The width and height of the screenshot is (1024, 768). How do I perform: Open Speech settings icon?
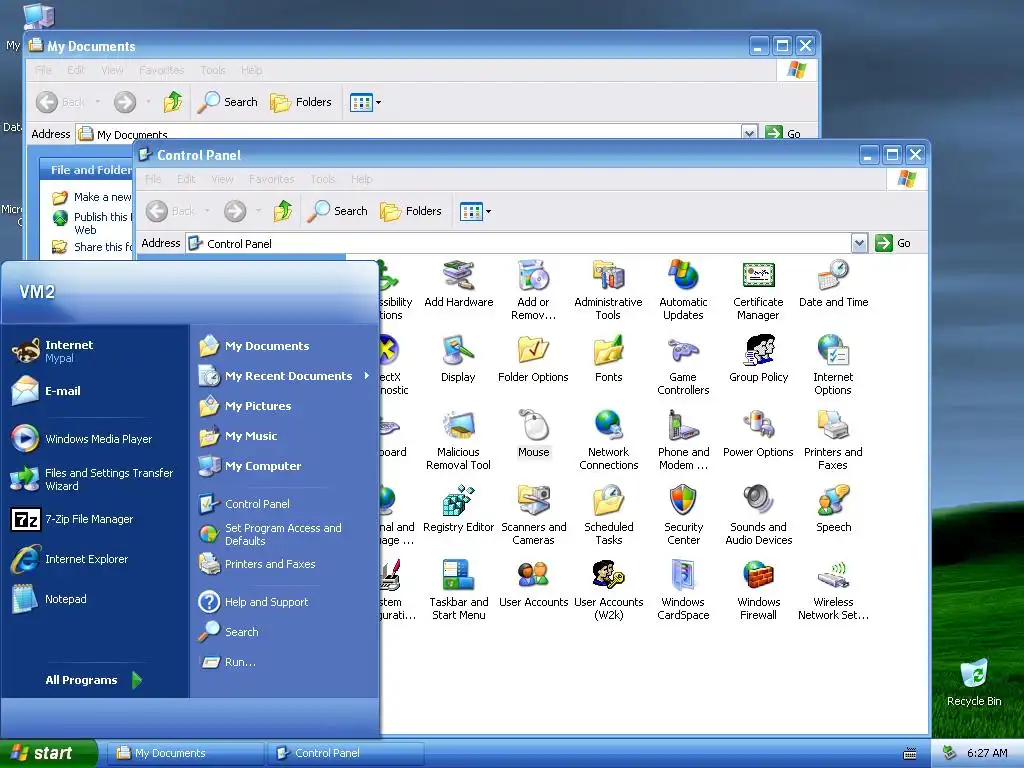click(833, 509)
